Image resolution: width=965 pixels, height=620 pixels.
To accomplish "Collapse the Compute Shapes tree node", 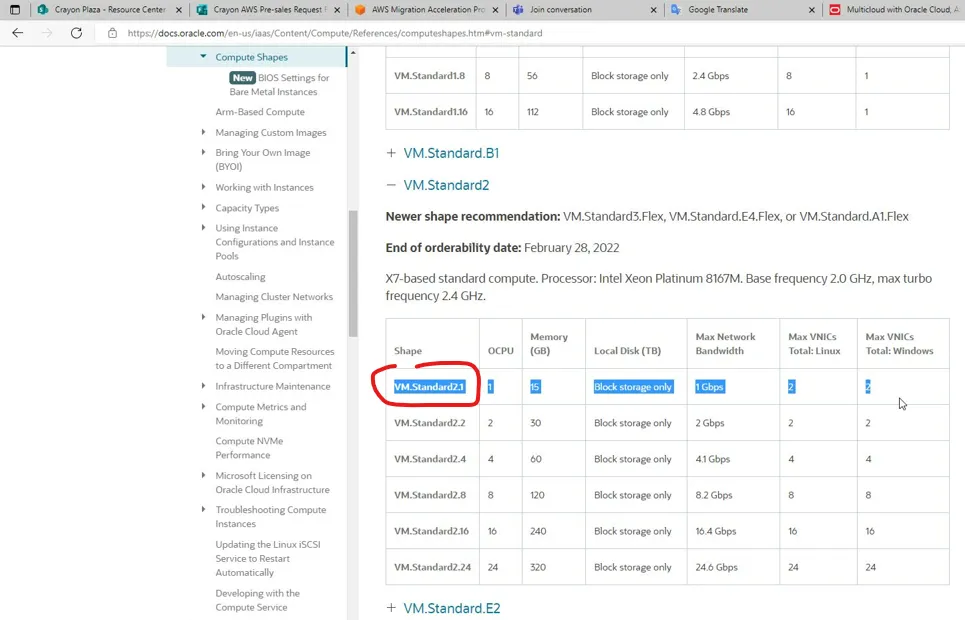I will [203, 57].
